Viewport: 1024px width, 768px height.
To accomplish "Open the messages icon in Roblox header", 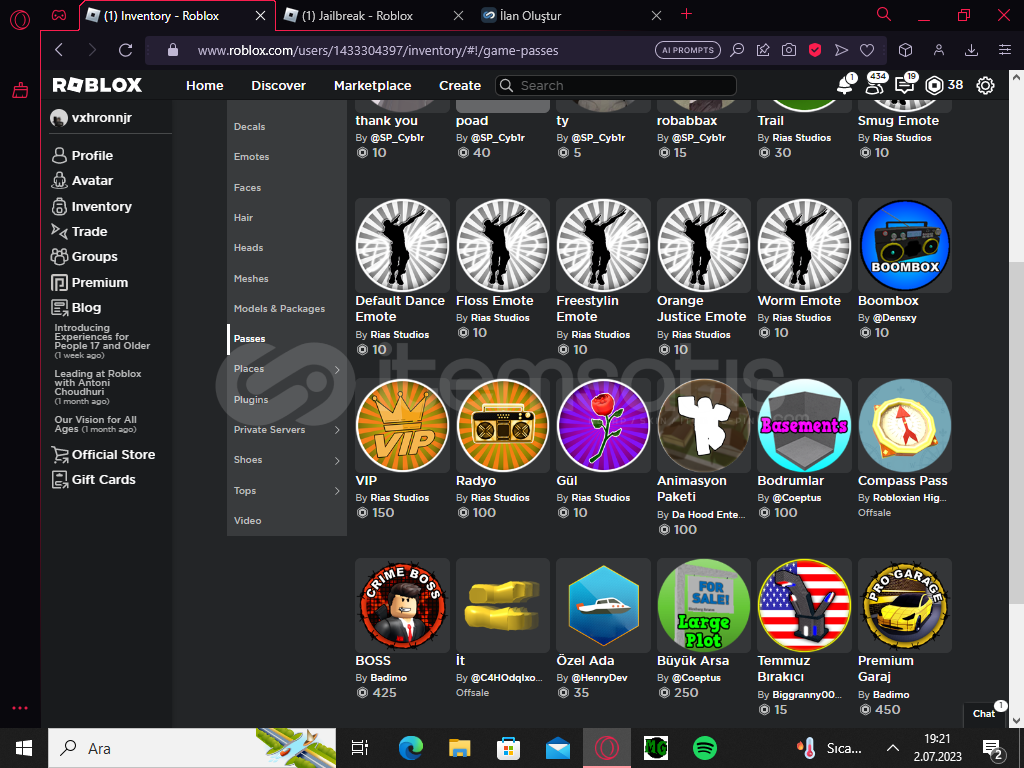I will (x=905, y=85).
